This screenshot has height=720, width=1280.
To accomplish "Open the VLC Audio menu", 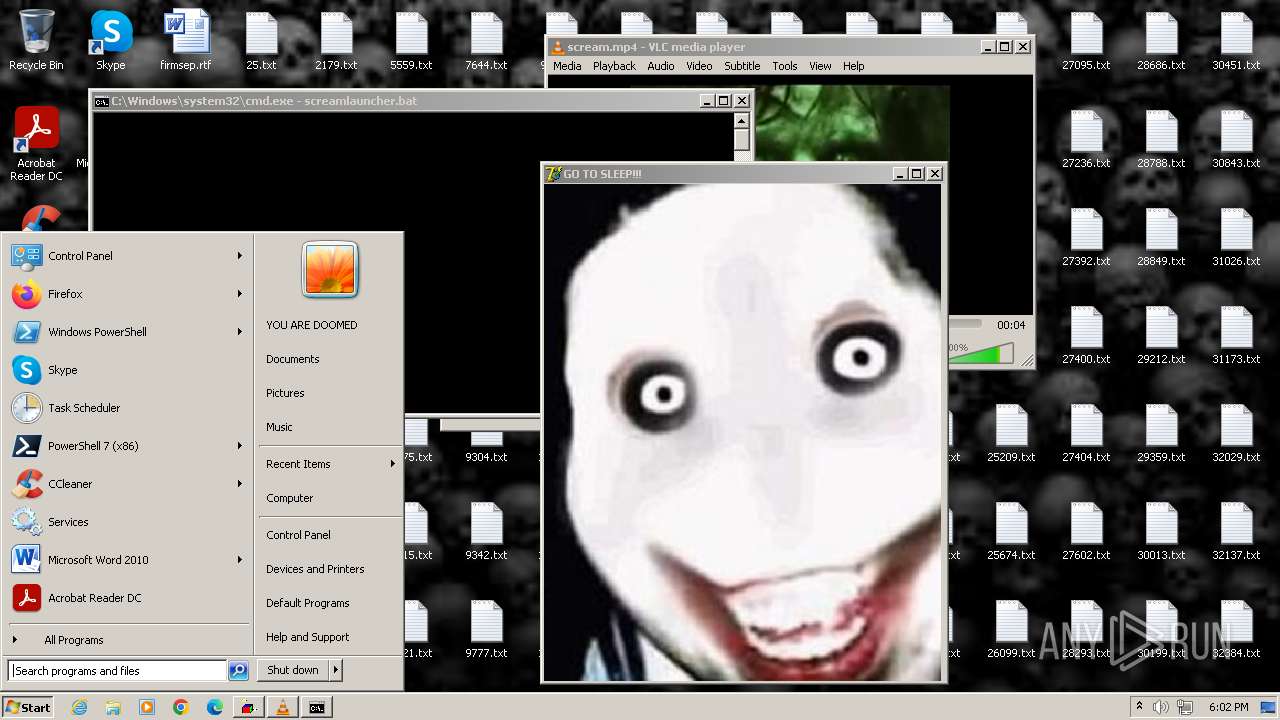I will pos(660,66).
